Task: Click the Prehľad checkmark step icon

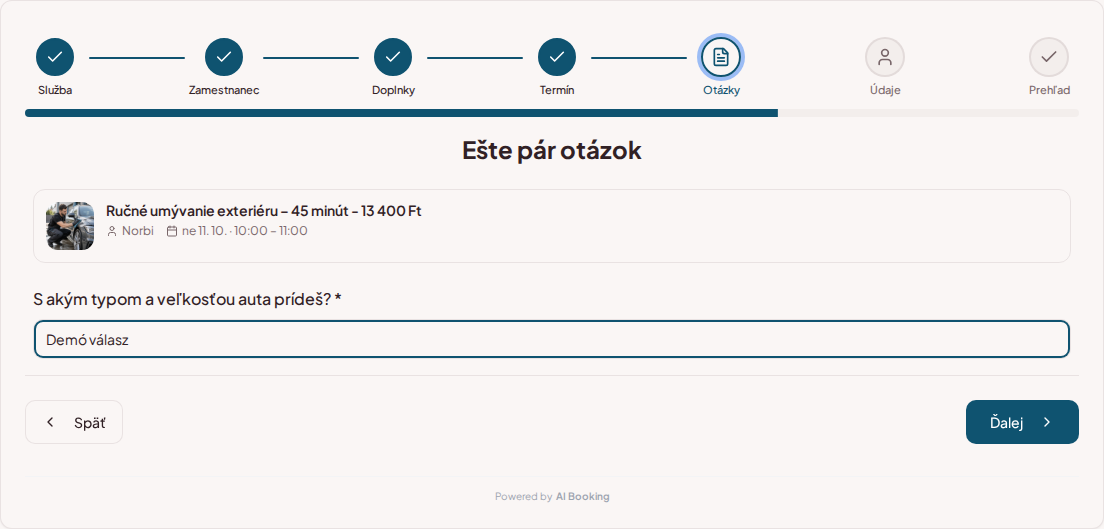Action: pyautogui.click(x=1049, y=57)
